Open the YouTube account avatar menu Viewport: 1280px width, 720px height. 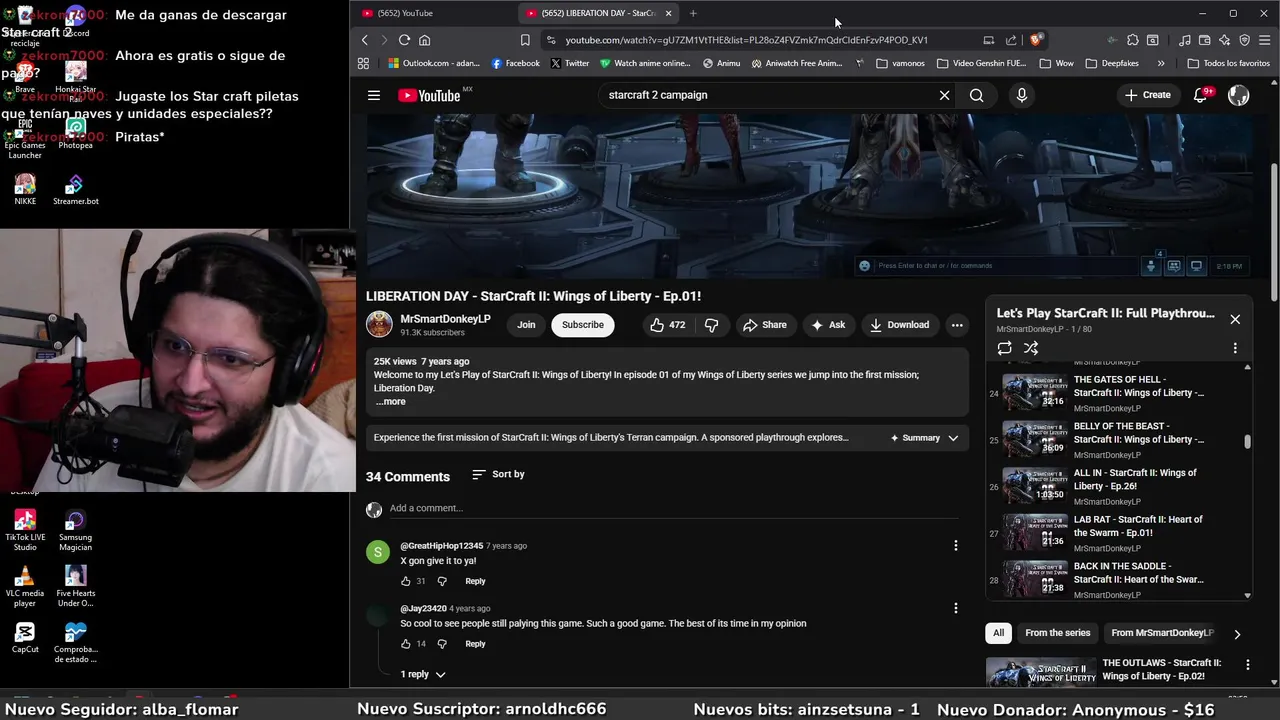click(1238, 95)
